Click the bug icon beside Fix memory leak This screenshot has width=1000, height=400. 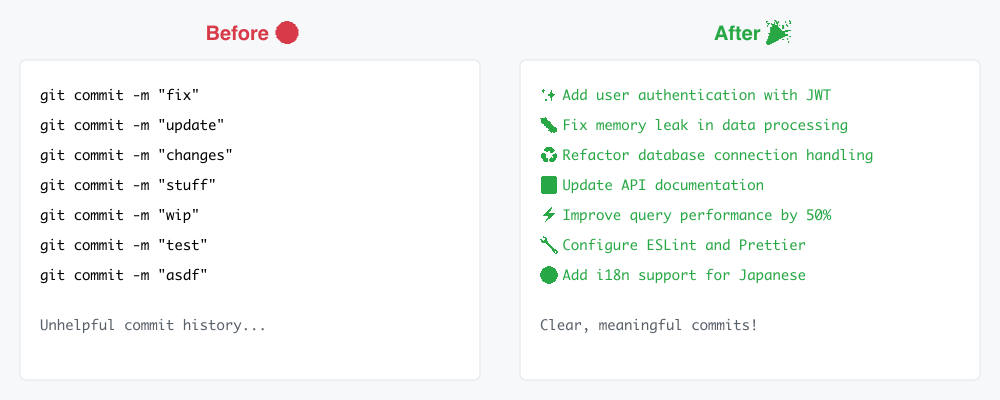(x=548, y=125)
